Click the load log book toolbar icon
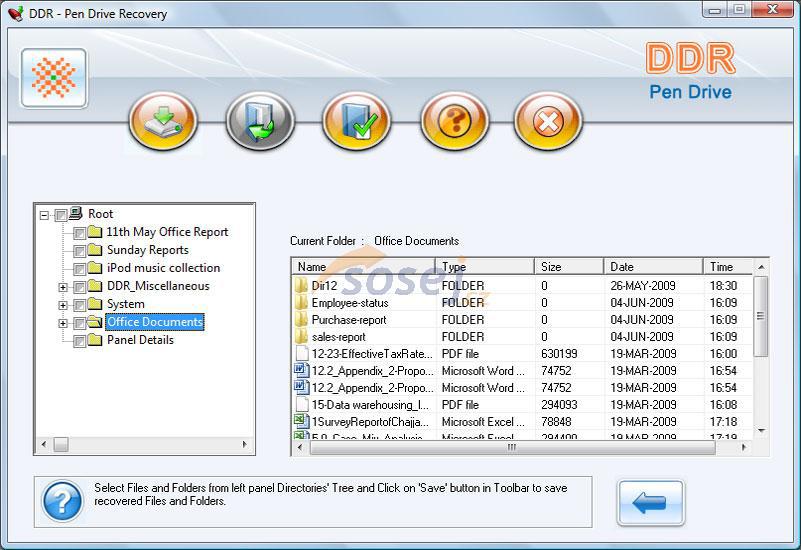Viewport: 801px width, 550px height. point(260,121)
